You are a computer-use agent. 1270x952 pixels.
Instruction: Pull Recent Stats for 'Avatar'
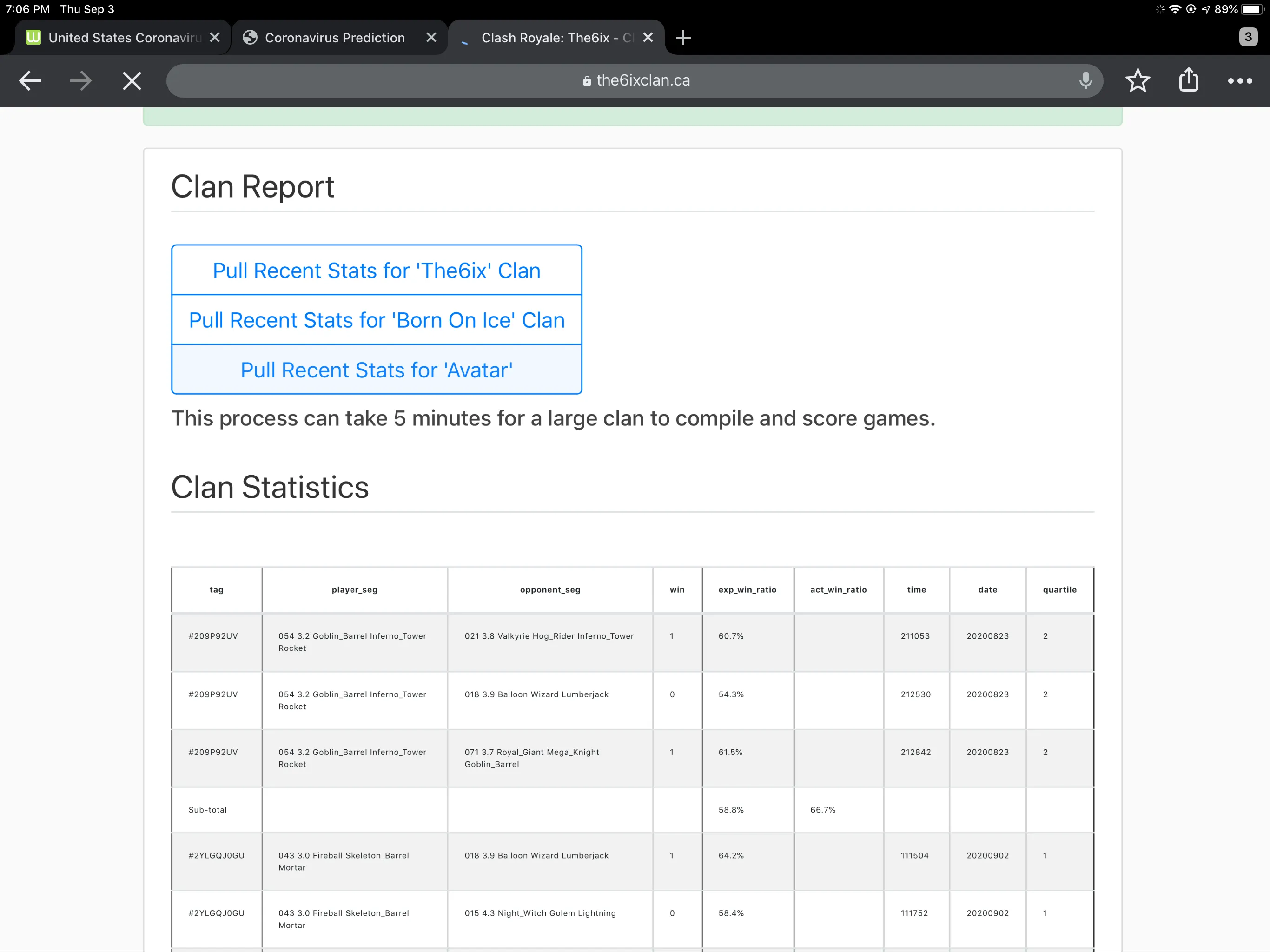pyautogui.click(x=377, y=370)
